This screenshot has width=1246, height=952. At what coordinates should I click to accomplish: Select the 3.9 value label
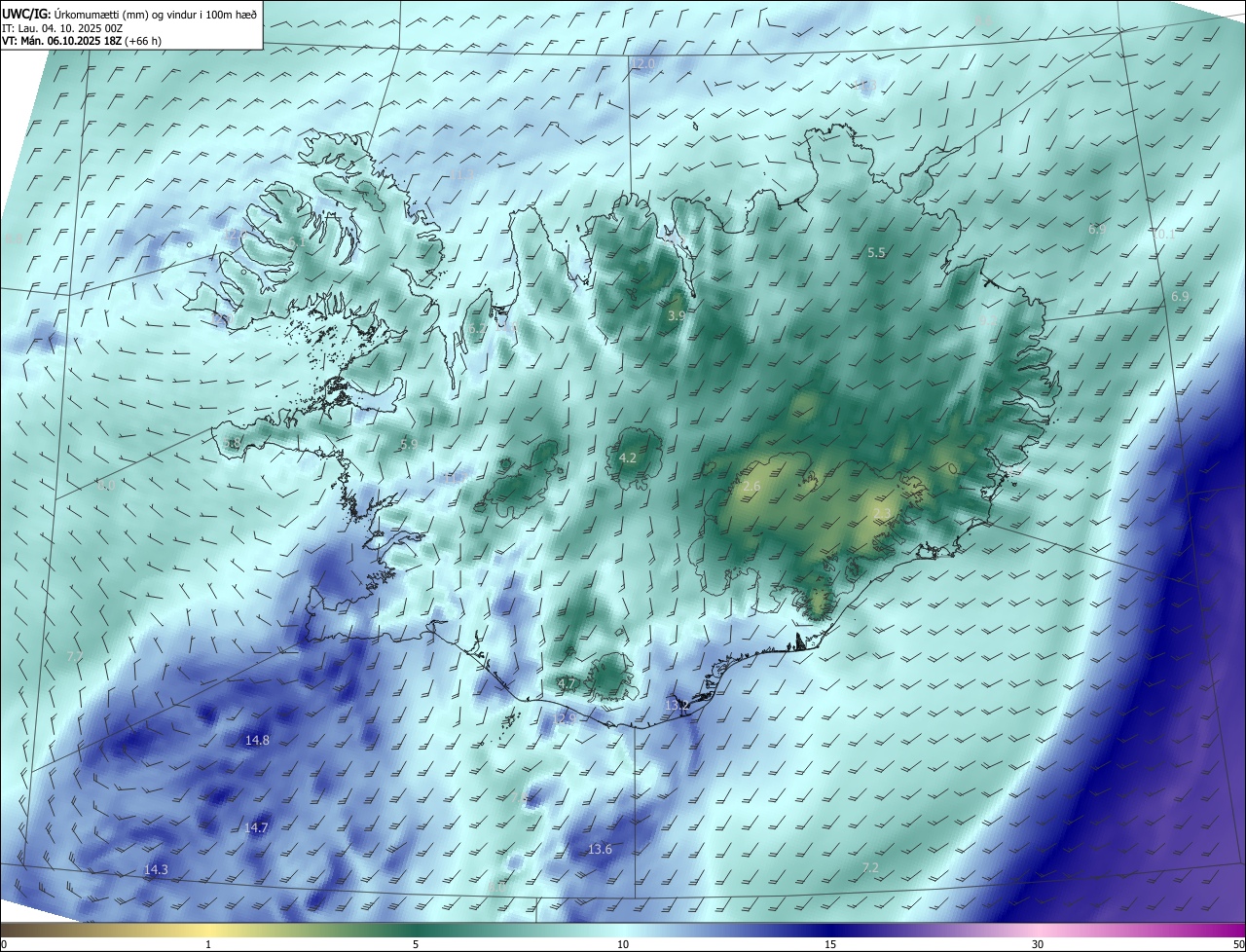677,316
